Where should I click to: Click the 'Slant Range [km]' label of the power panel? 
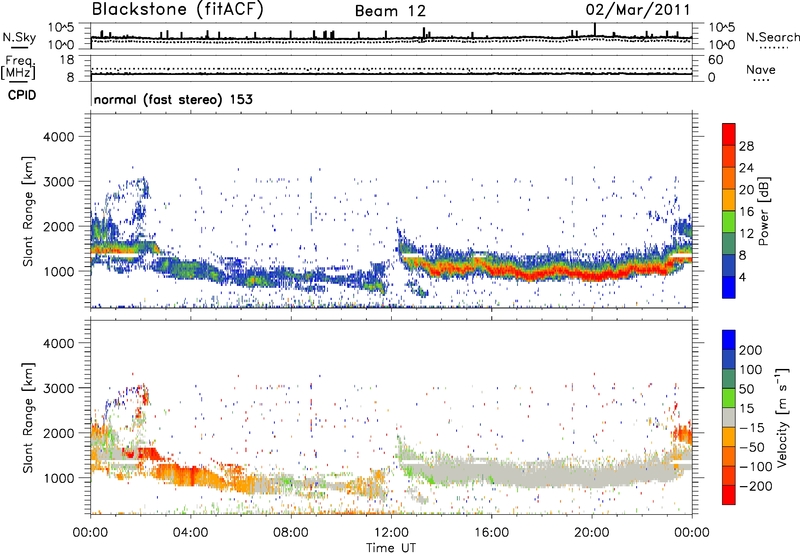pos(28,211)
